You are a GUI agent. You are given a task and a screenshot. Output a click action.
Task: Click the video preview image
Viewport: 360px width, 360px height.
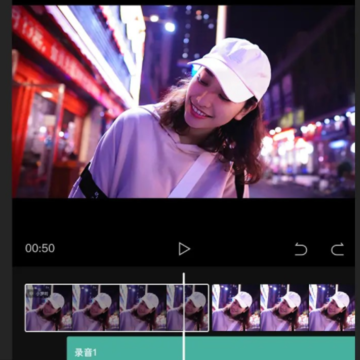(183, 101)
